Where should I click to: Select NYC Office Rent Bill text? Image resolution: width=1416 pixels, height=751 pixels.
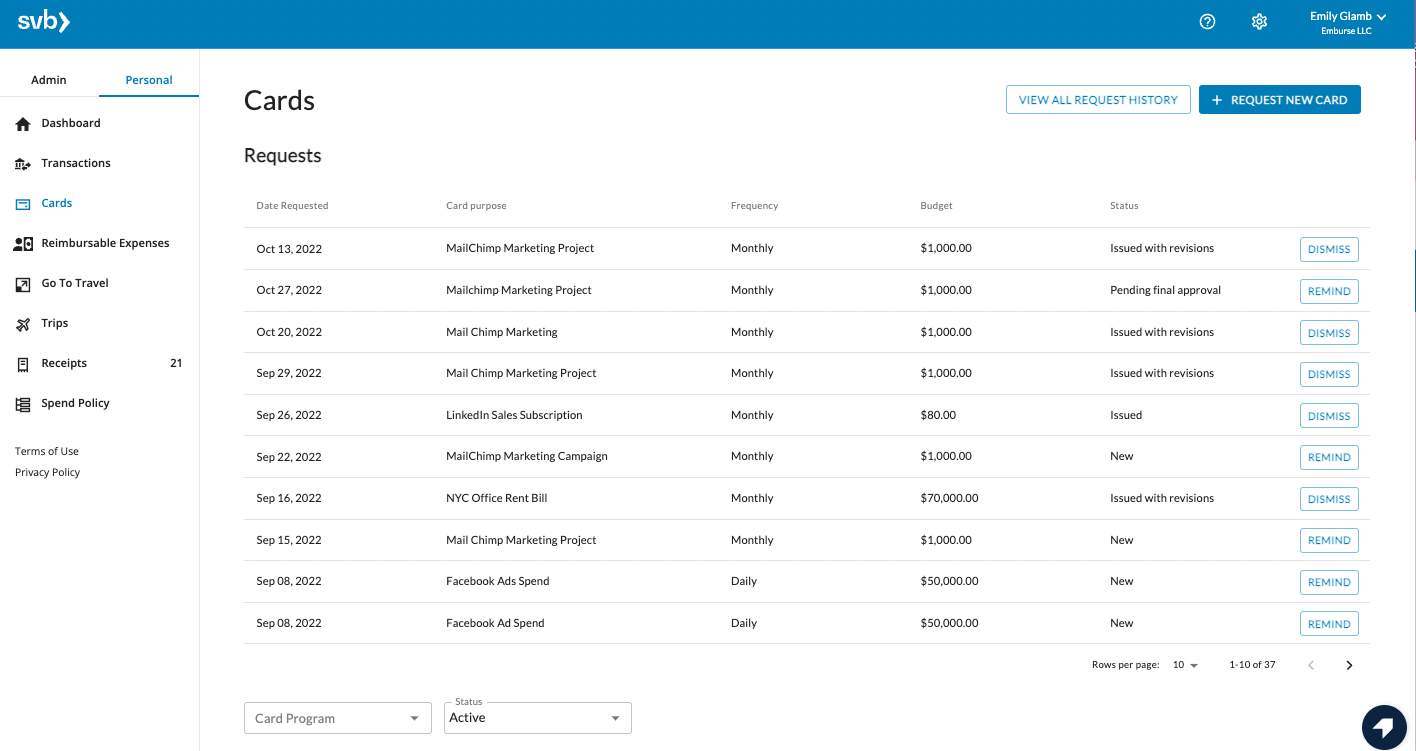coord(497,498)
